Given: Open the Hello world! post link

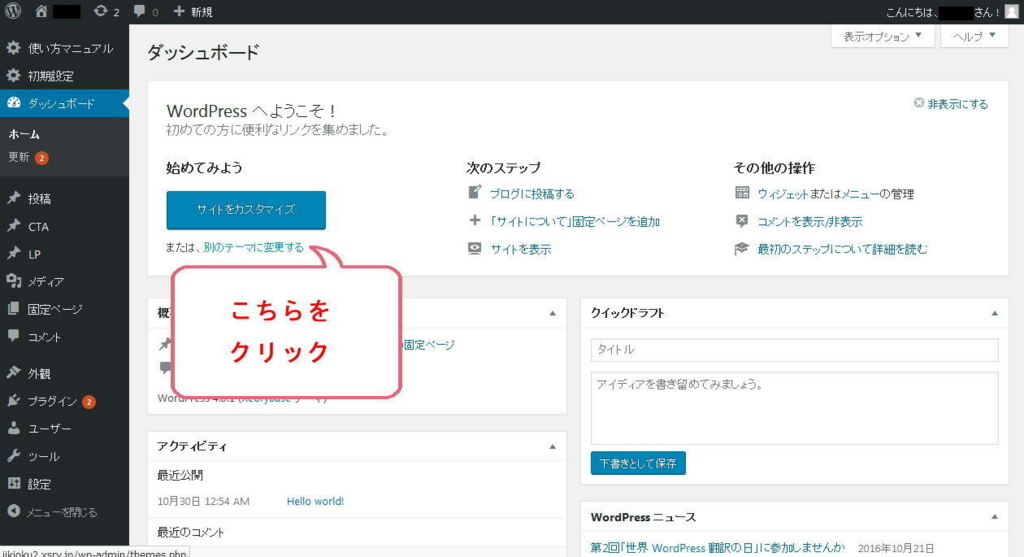Looking at the screenshot, I should 315,501.
